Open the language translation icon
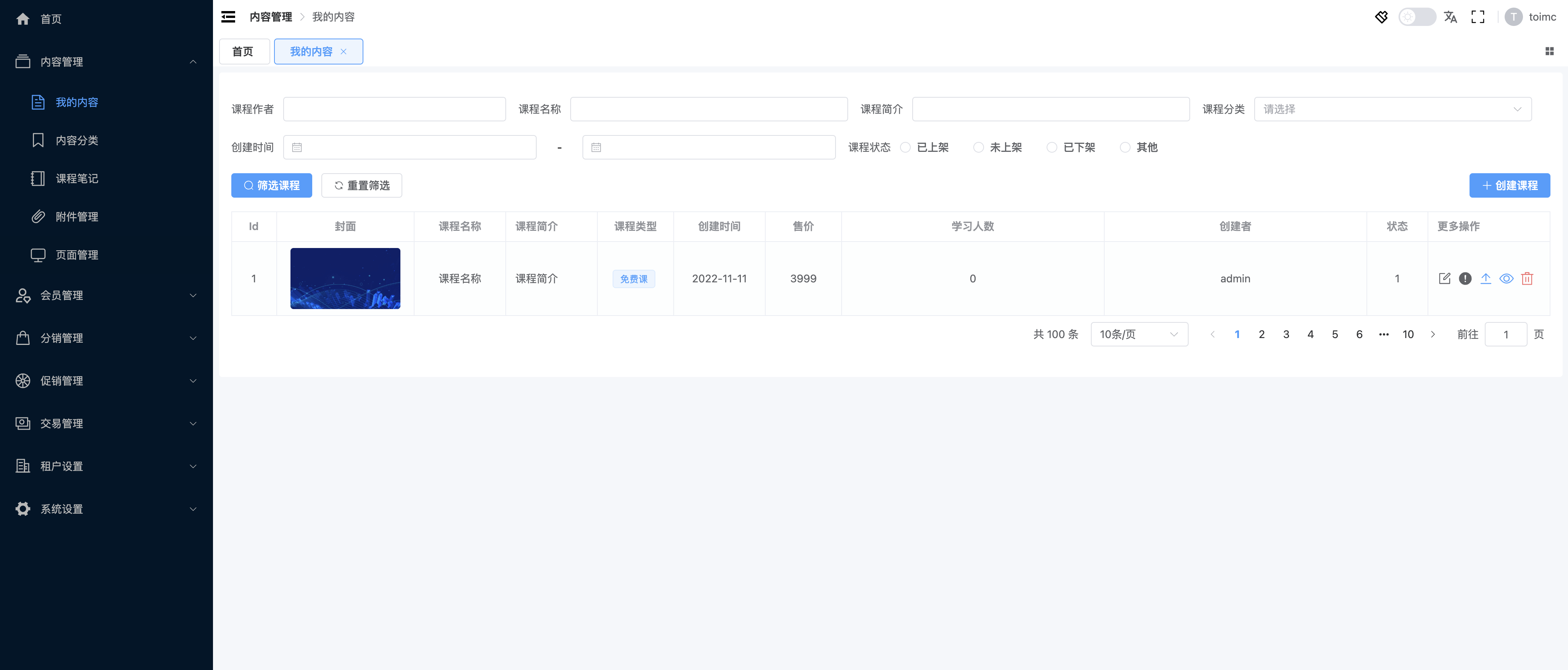This screenshot has width=1568, height=670. click(x=1450, y=17)
